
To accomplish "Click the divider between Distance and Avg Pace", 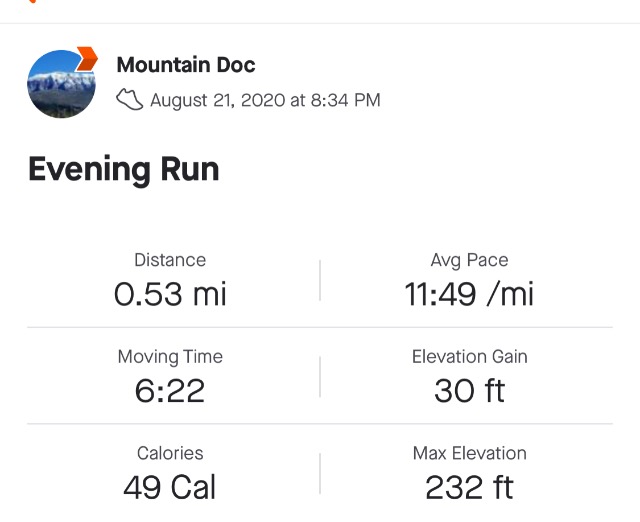I will (x=320, y=280).
